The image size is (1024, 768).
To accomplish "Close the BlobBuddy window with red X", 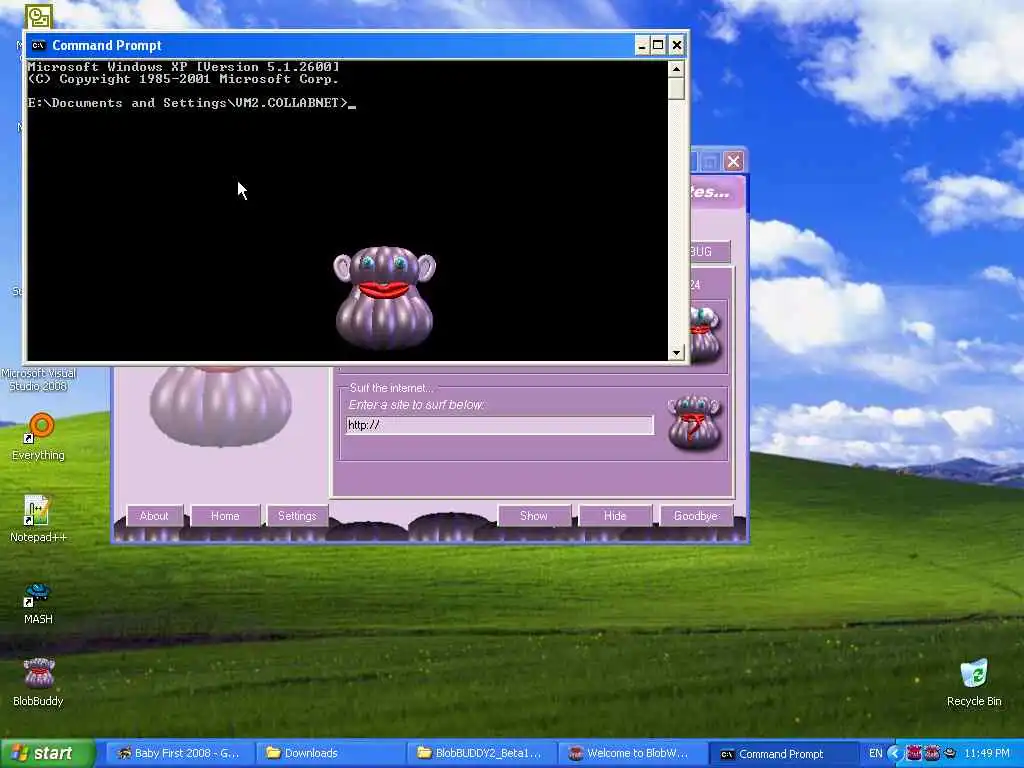I will tap(733, 161).
